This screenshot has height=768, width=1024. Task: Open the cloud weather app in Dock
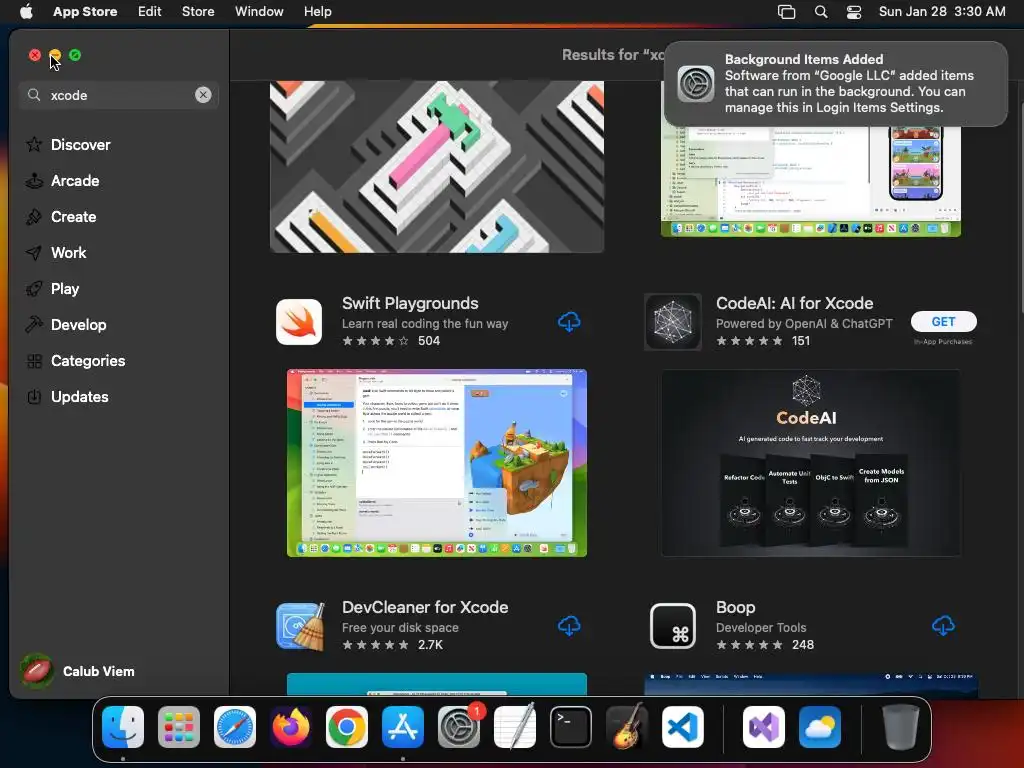pos(820,727)
